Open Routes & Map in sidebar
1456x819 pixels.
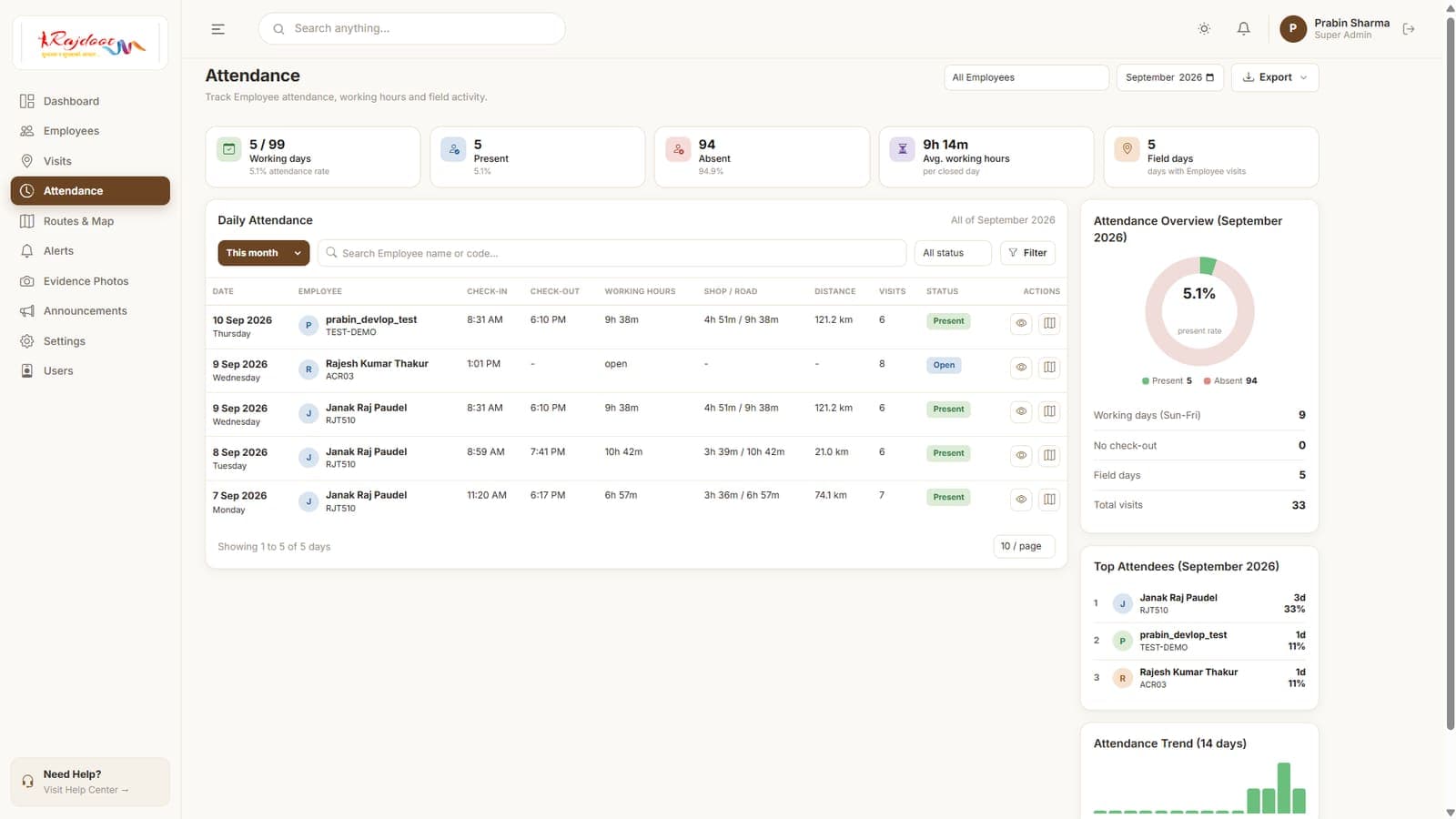point(90,221)
